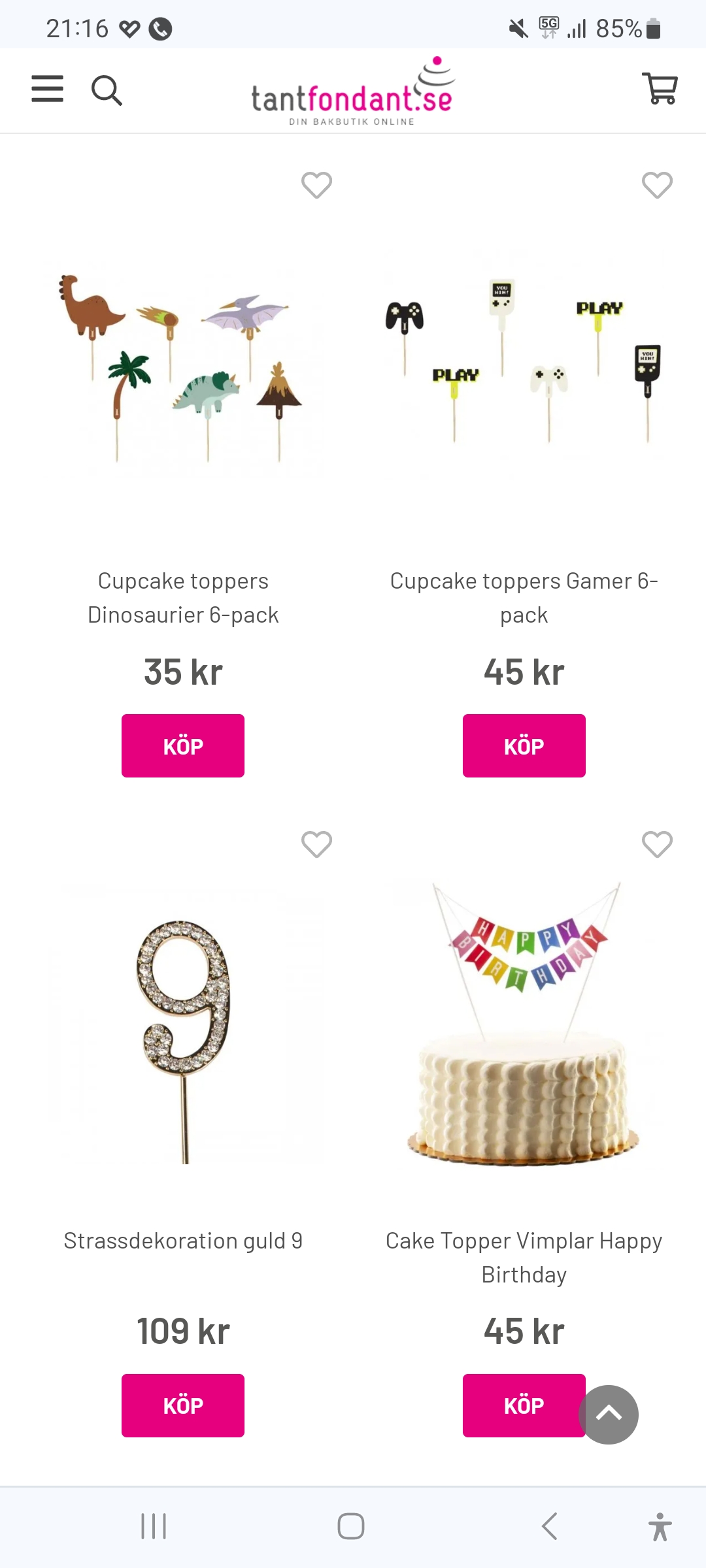Screen dimensions: 706x1568
Task: Jump back to top with arrow button
Action: pos(609,1414)
